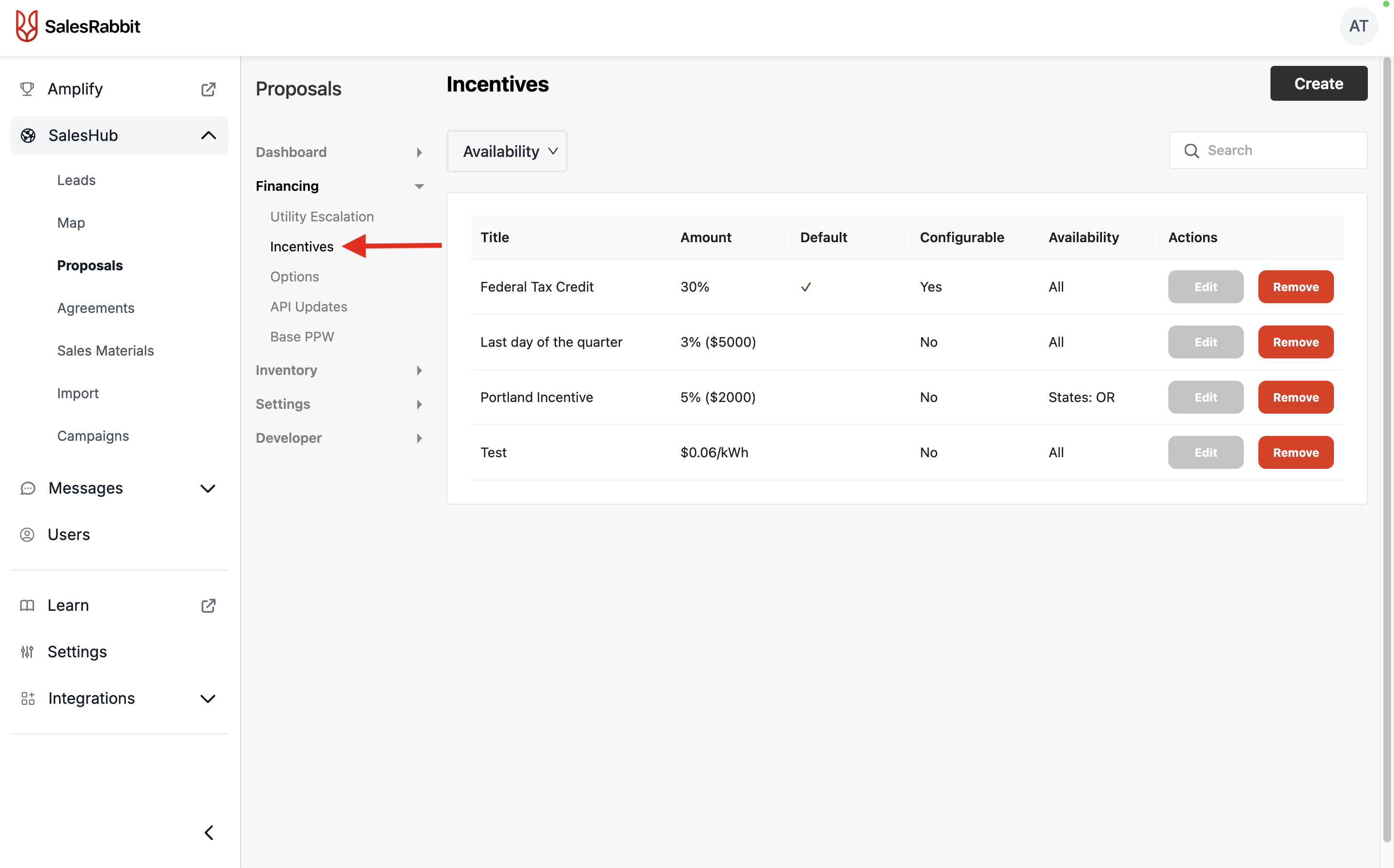Open the AT user avatar menu
1394x868 pixels.
tap(1358, 27)
